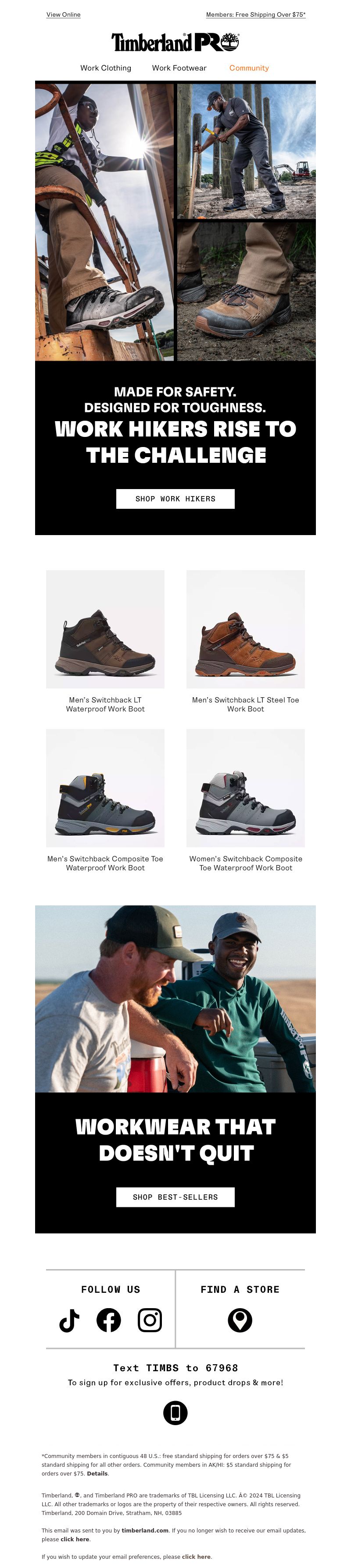The width and height of the screenshot is (351, 1568).
Task: Click the two men workwear photo
Action: coord(175,999)
